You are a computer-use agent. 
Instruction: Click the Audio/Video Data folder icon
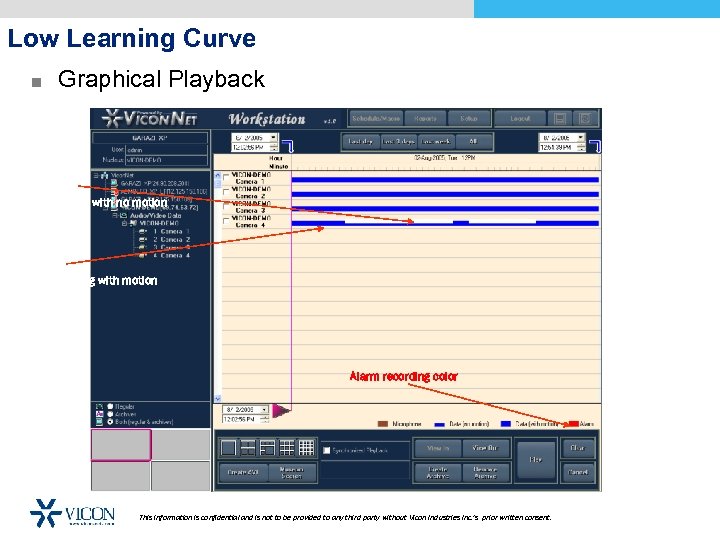pyautogui.click(x=123, y=215)
